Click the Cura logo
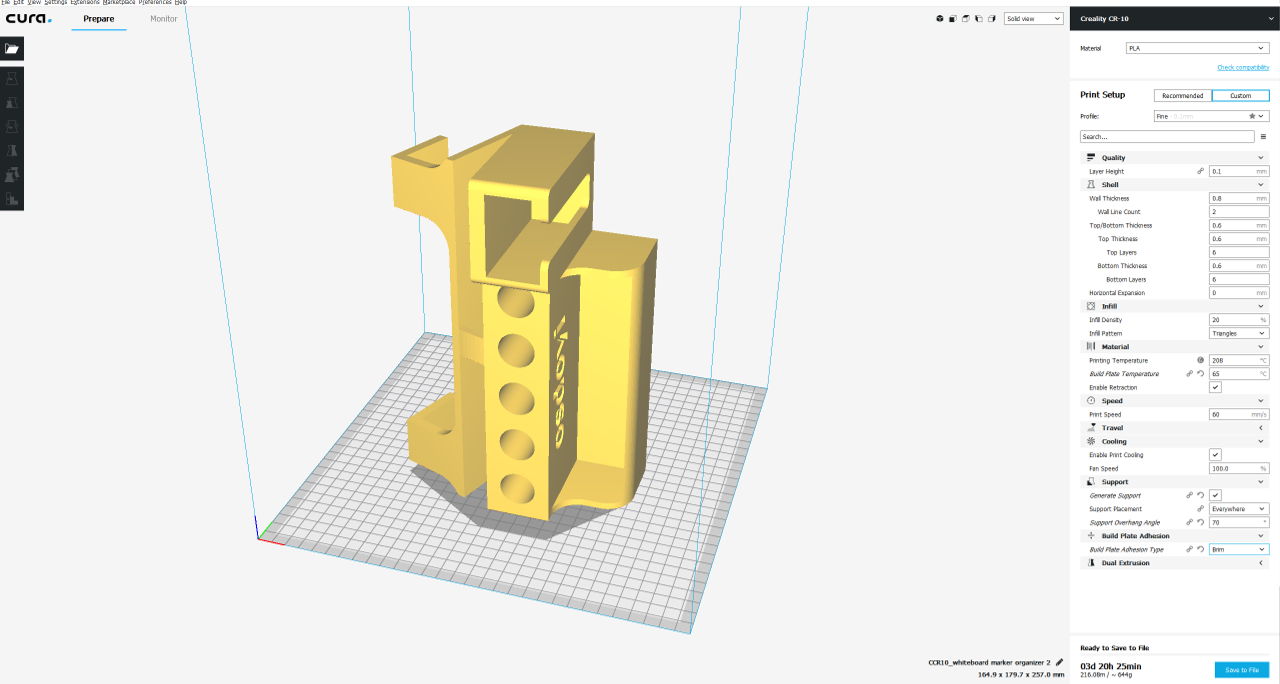This screenshot has height=684, width=1280. (28, 19)
